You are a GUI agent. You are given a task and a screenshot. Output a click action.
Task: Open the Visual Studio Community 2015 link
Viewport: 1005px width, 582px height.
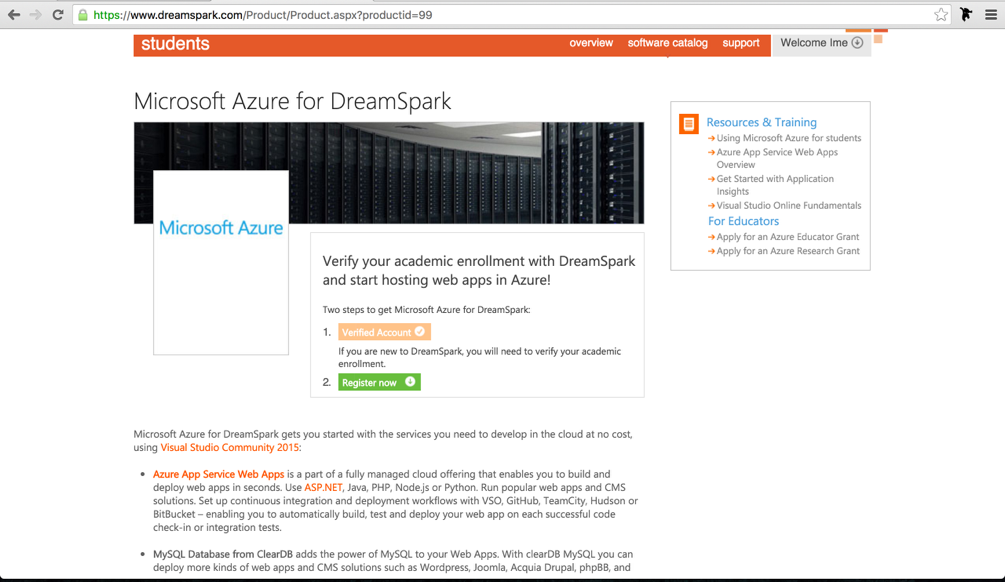click(x=230, y=448)
